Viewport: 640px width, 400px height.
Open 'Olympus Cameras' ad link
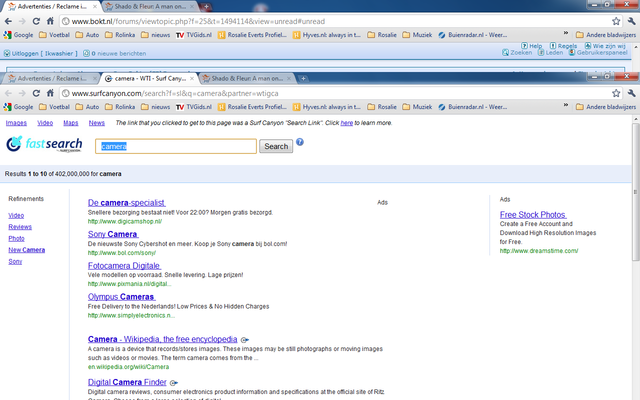[x=122, y=297]
